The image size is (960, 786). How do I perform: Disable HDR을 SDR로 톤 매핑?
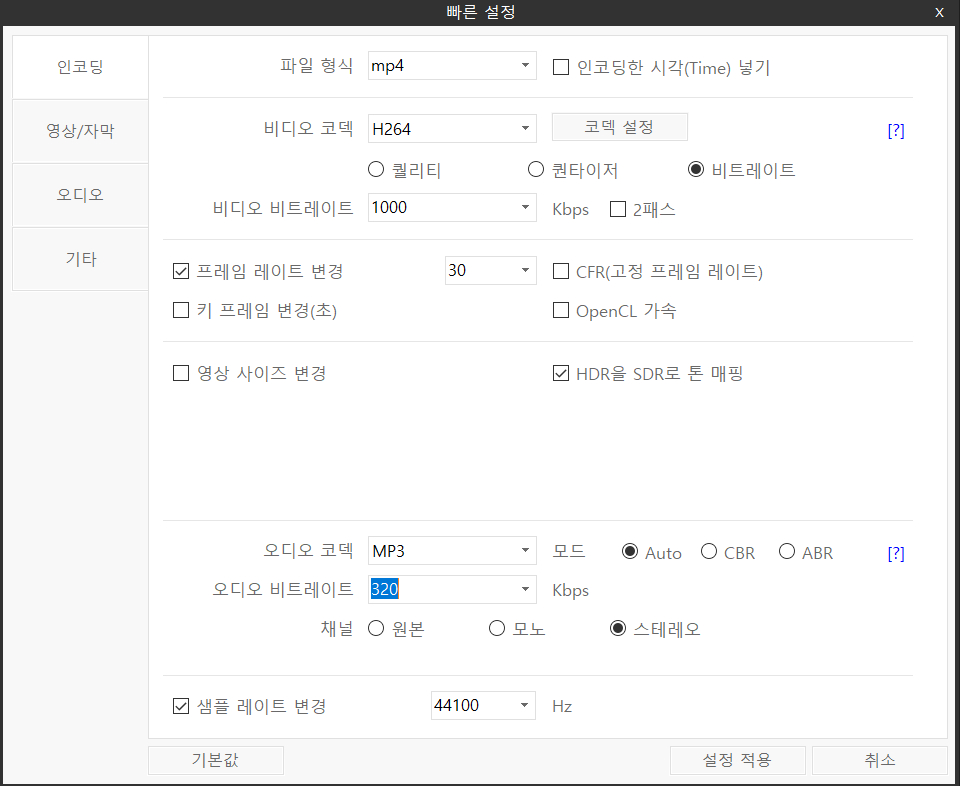tap(561, 372)
